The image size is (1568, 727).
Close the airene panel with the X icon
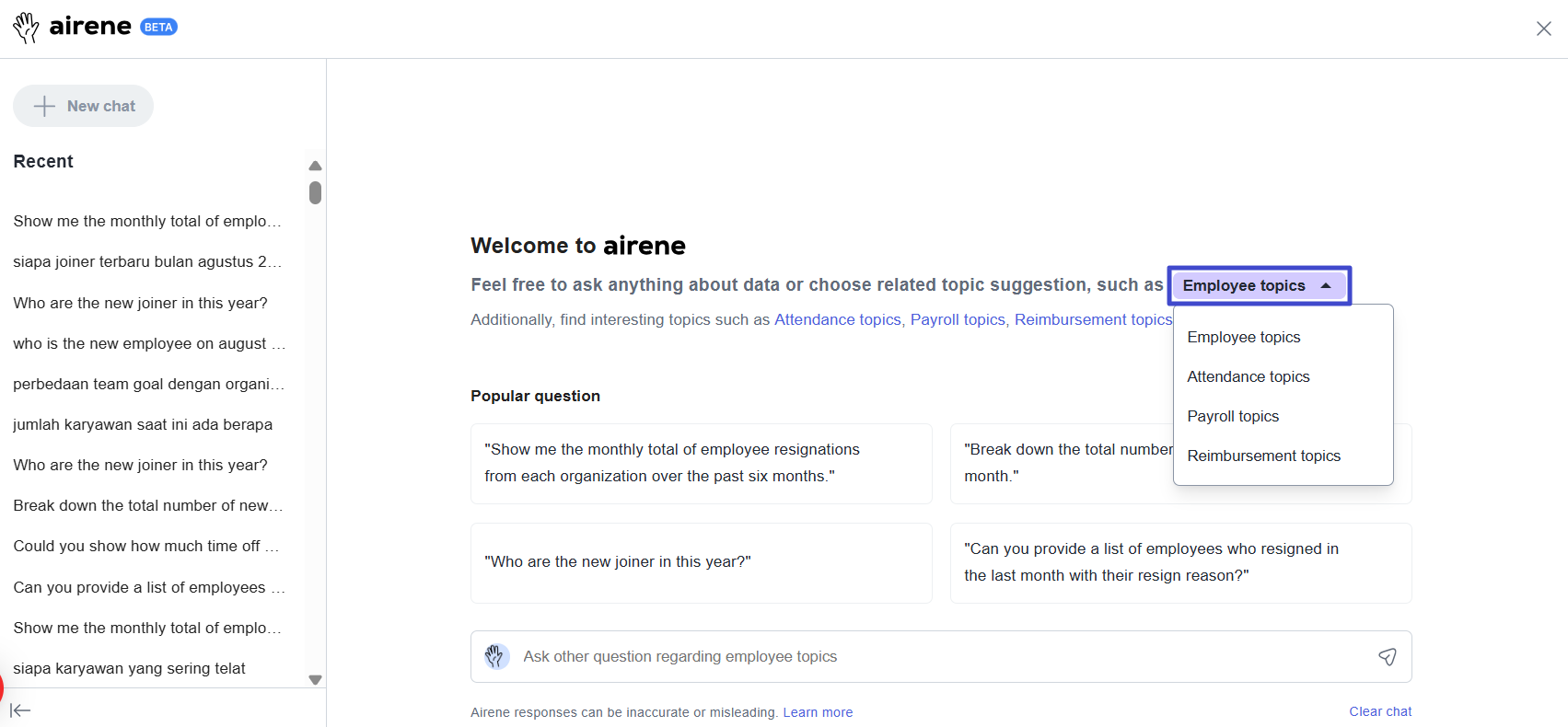pyautogui.click(x=1543, y=29)
